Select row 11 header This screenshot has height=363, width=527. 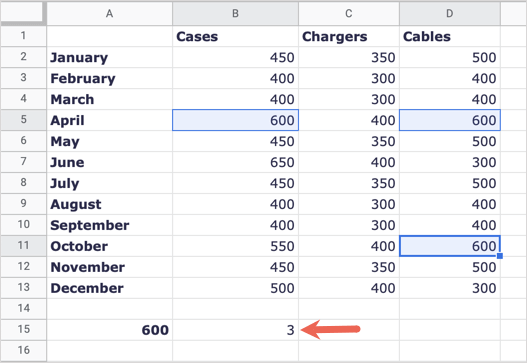tap(23, 246)
